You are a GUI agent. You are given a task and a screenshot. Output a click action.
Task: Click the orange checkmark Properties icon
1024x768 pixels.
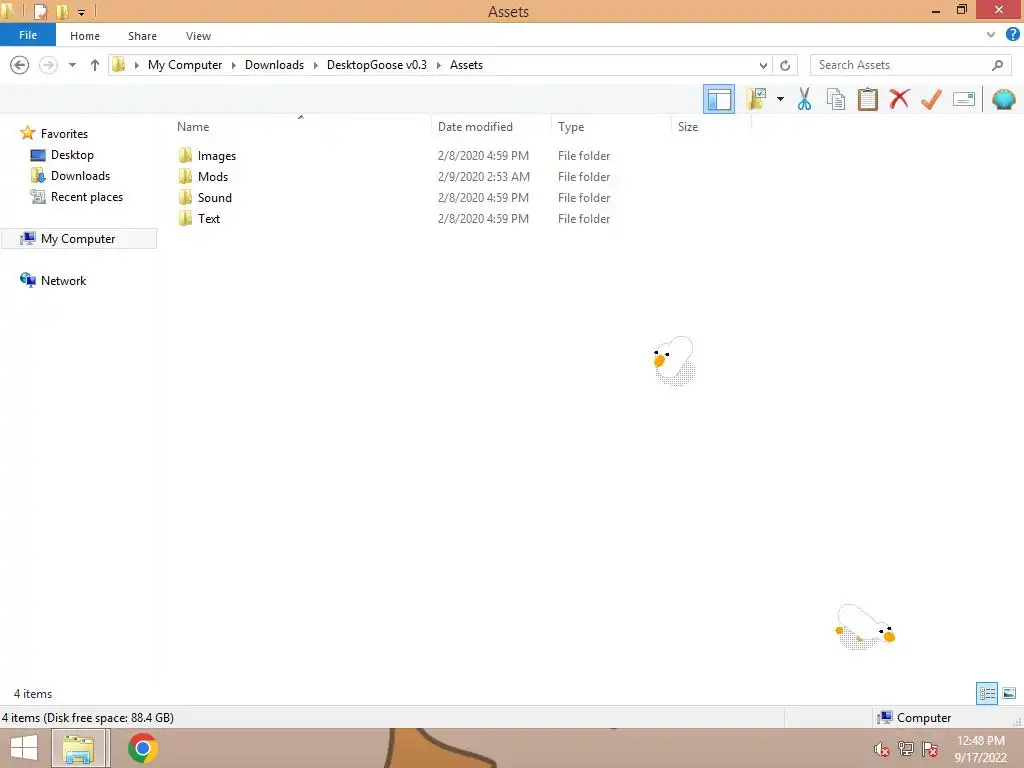point(931,99)
